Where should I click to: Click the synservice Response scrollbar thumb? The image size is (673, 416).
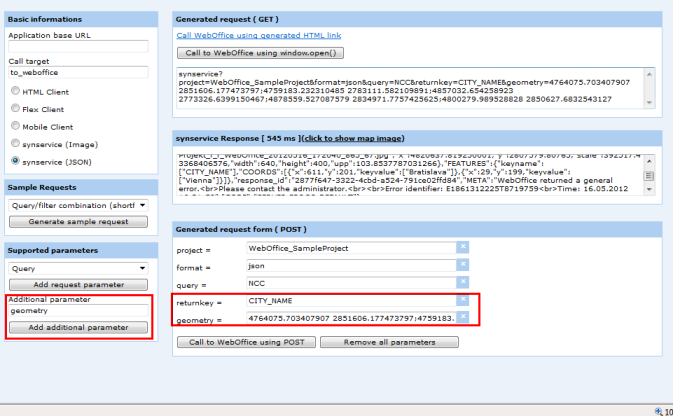(649, 176)
